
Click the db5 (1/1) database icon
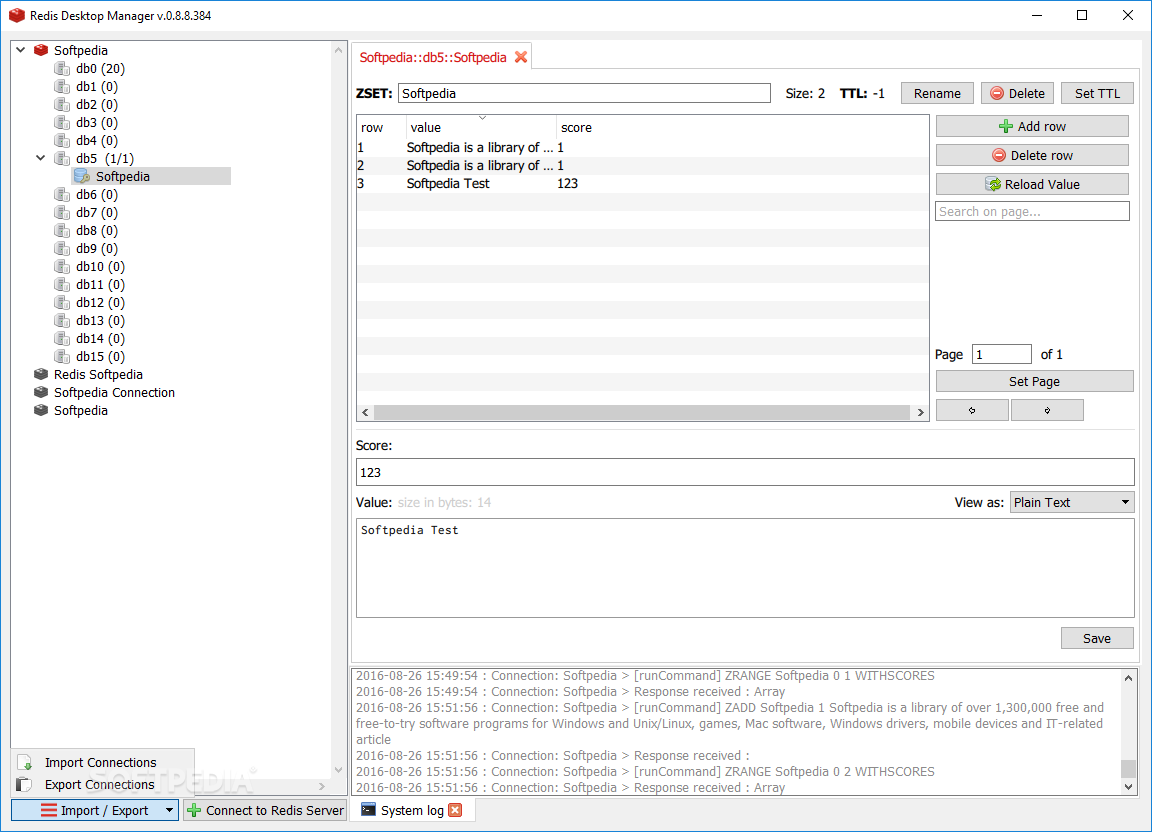pyautogui.click(x=62, y=158)
